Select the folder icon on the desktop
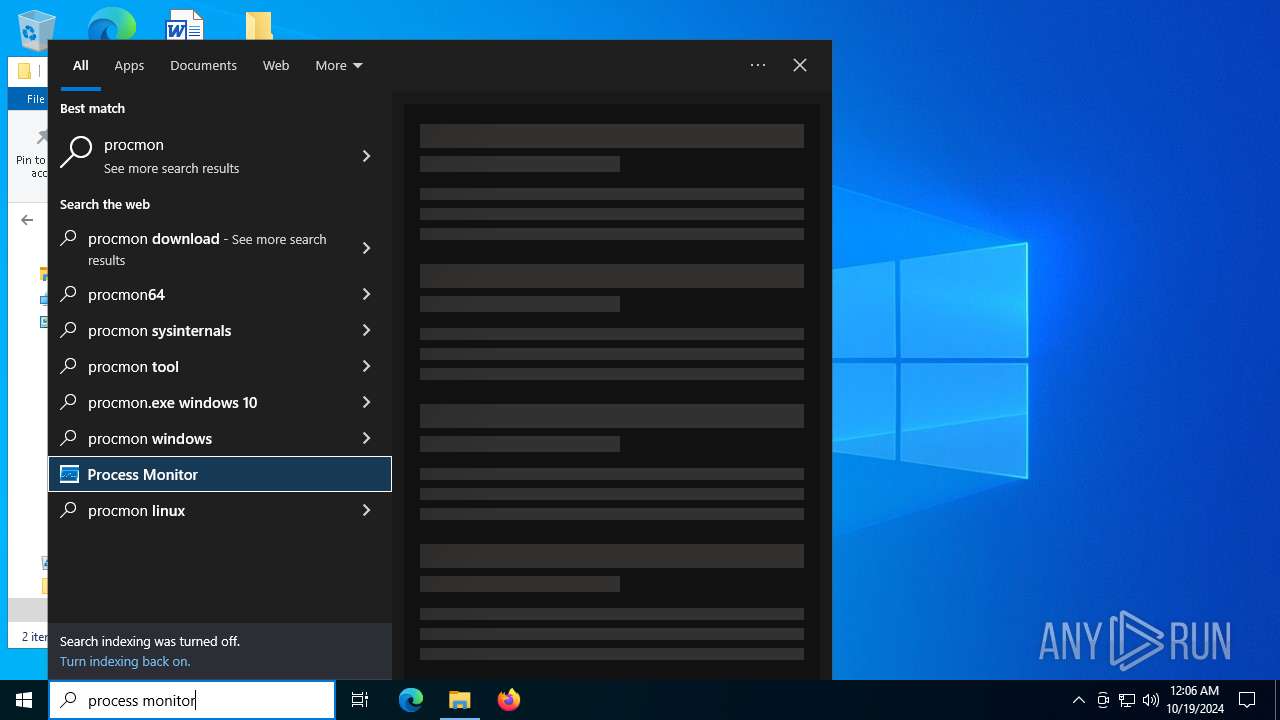This screenshot has width=1280, height=720. tap(259, 25)
